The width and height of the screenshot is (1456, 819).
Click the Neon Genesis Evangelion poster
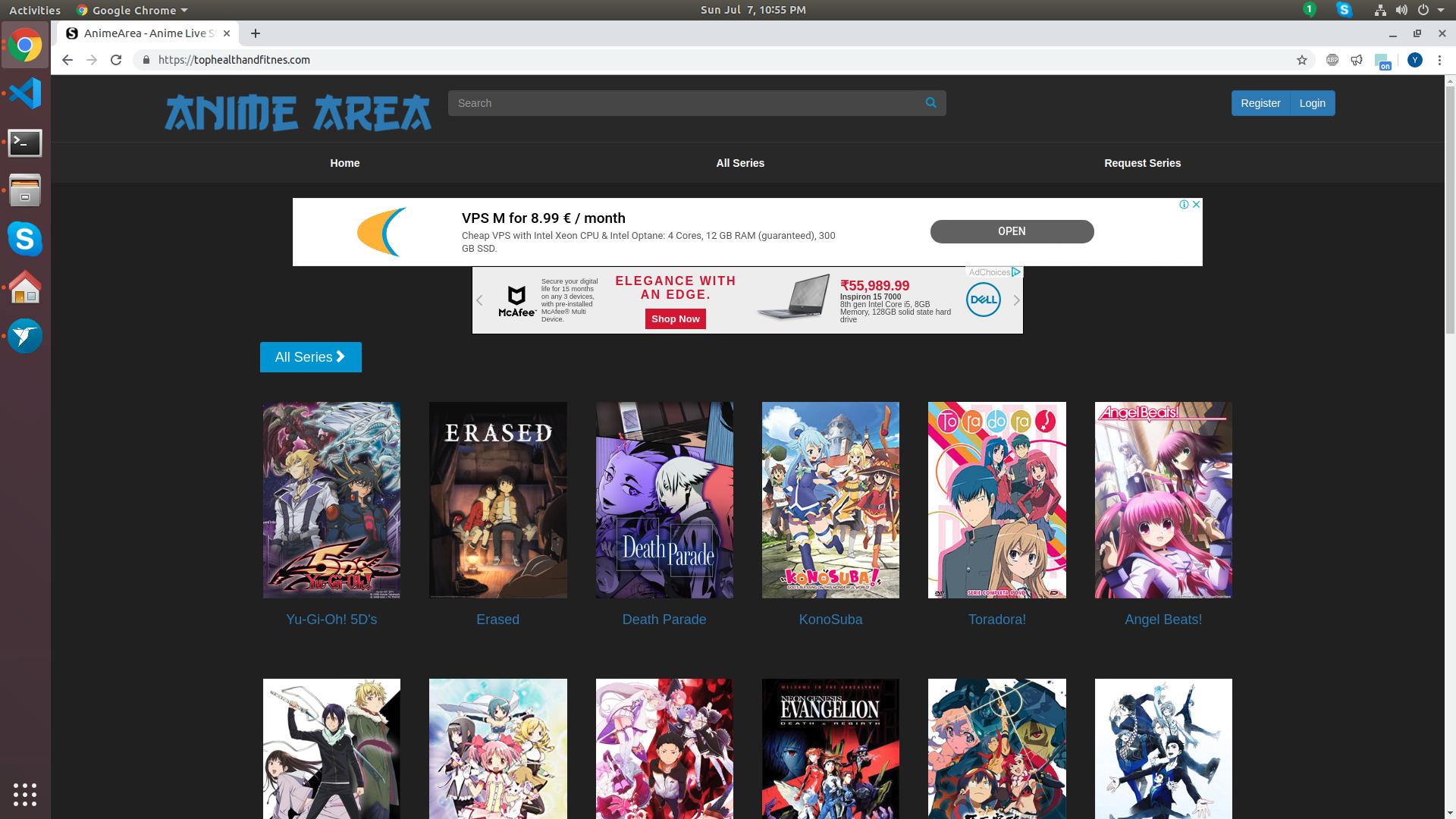click(830, 748)
